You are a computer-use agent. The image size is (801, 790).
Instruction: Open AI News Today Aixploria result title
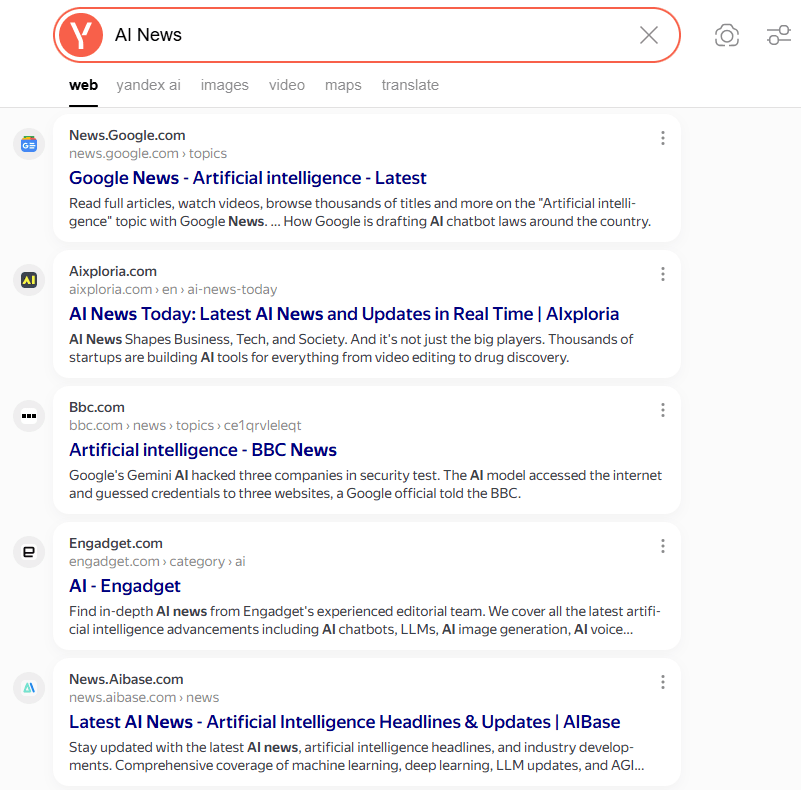tap(344, 314)
